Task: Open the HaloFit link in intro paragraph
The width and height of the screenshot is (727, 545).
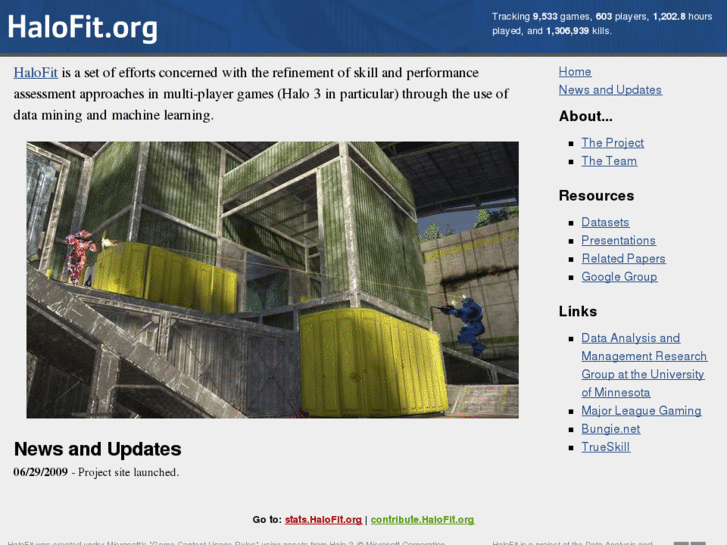Action: pyautogui.click(x=36, y=73)
